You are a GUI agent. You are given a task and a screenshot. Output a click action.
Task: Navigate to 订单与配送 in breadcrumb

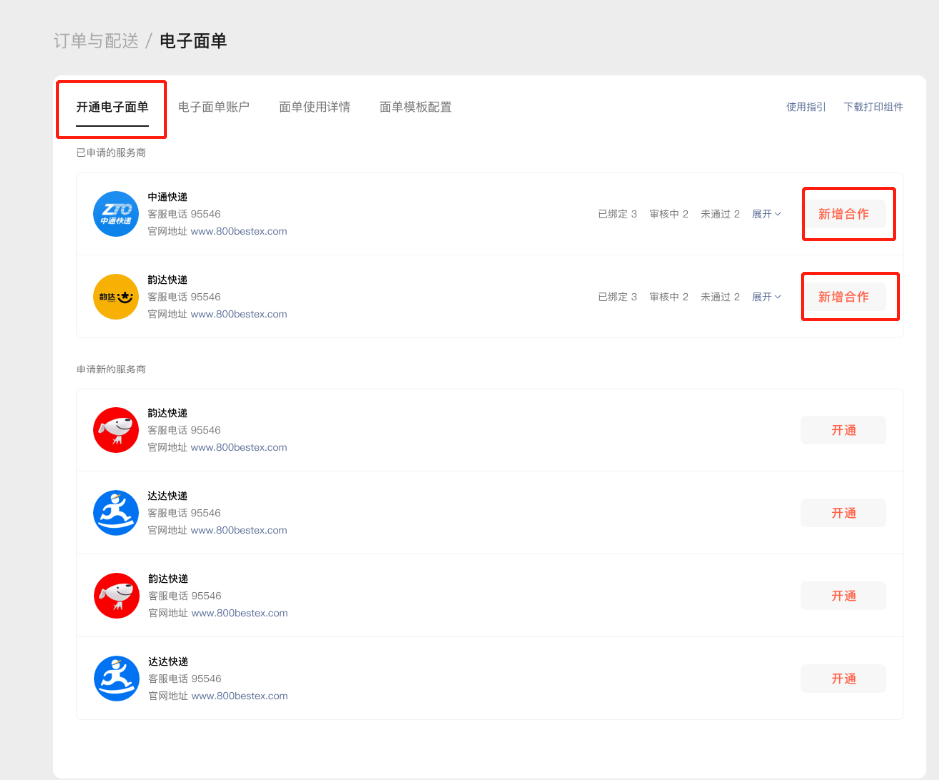pos(96,41)
